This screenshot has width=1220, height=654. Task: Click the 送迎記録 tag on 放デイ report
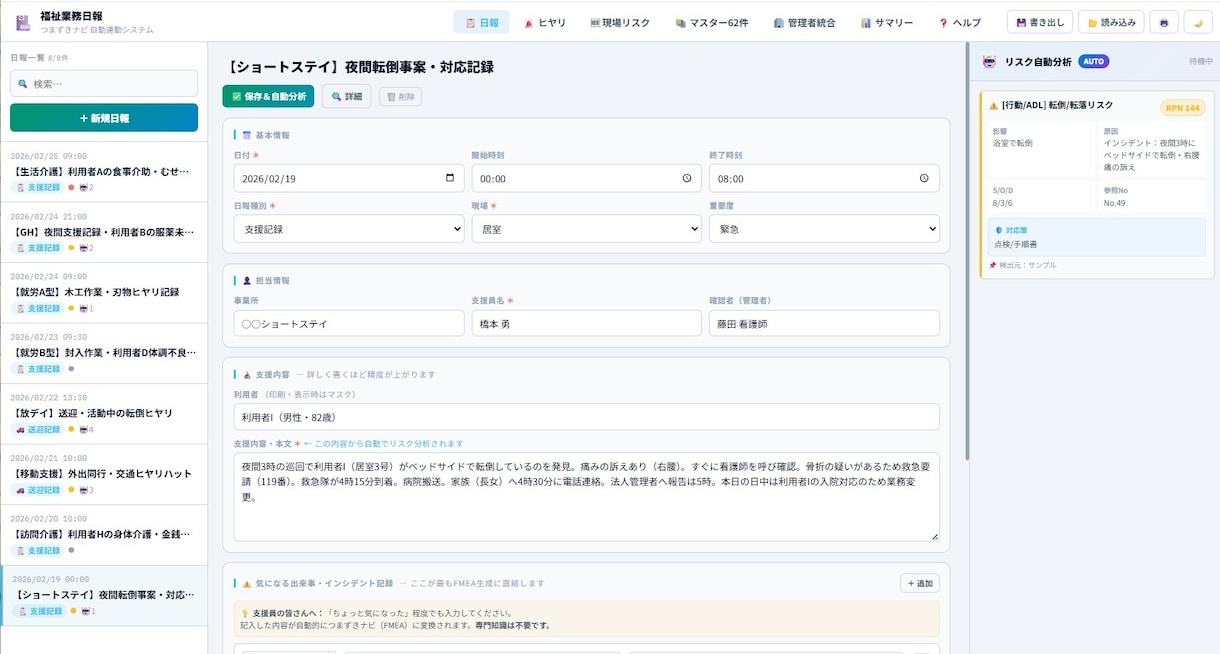[x=39, y=429]
